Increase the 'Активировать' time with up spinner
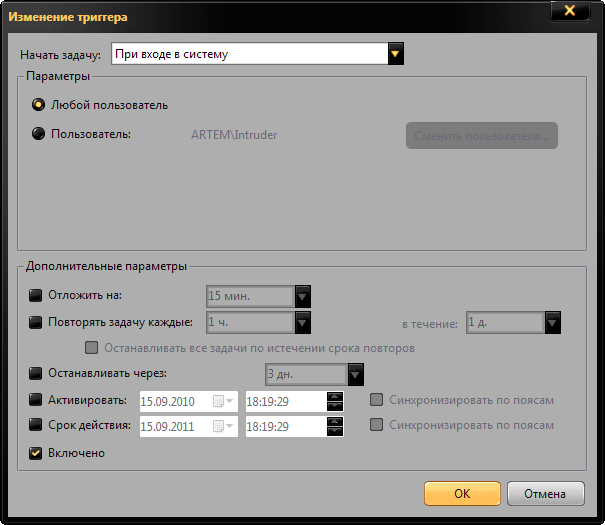The image size is (605, 525). click(x=335, y=397)
